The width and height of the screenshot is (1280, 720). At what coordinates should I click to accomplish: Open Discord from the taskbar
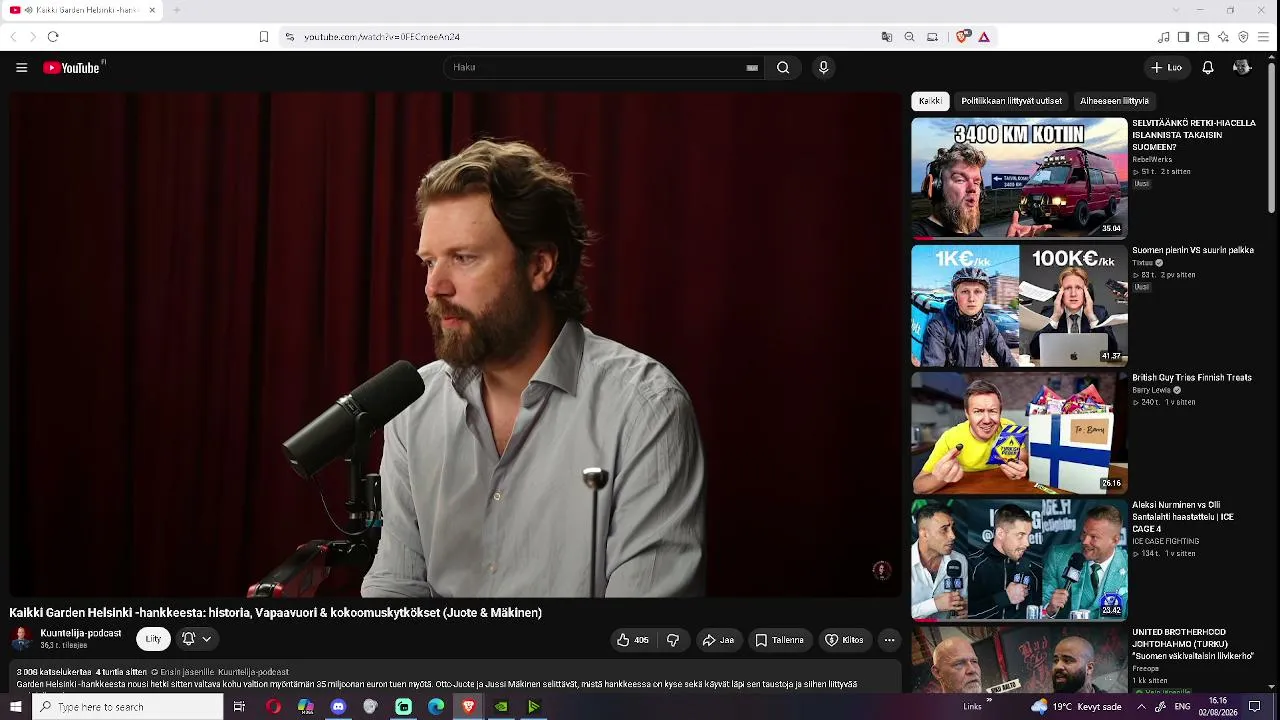(338, 707)
